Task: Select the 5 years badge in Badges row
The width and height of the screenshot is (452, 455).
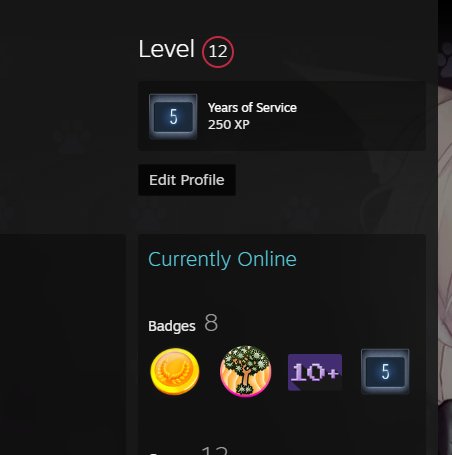Action: click(x=385, y=371)
